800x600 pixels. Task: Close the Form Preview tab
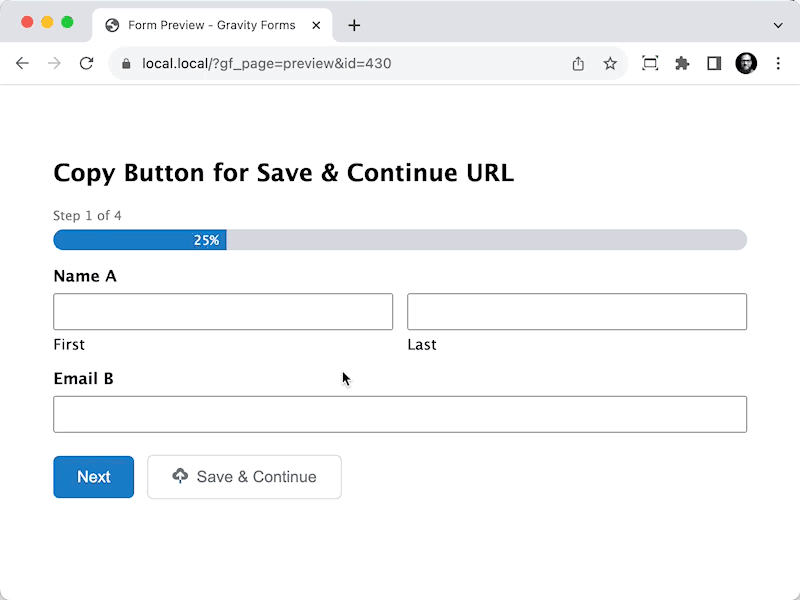click(x=316, y=25)
